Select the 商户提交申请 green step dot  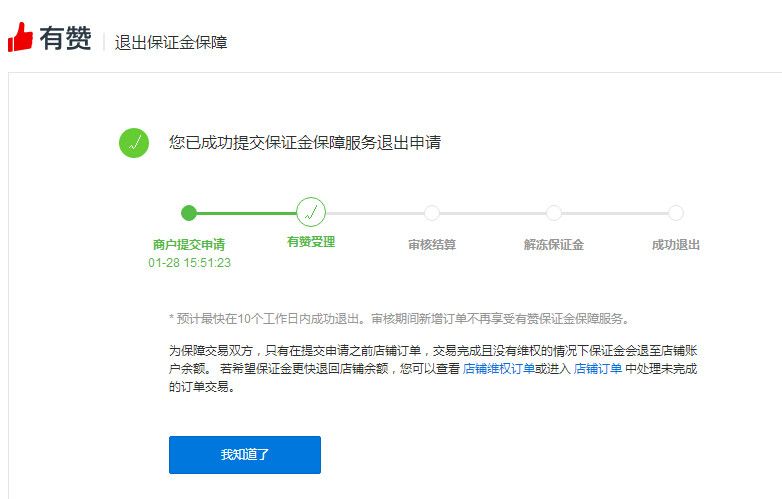(189, 212)
